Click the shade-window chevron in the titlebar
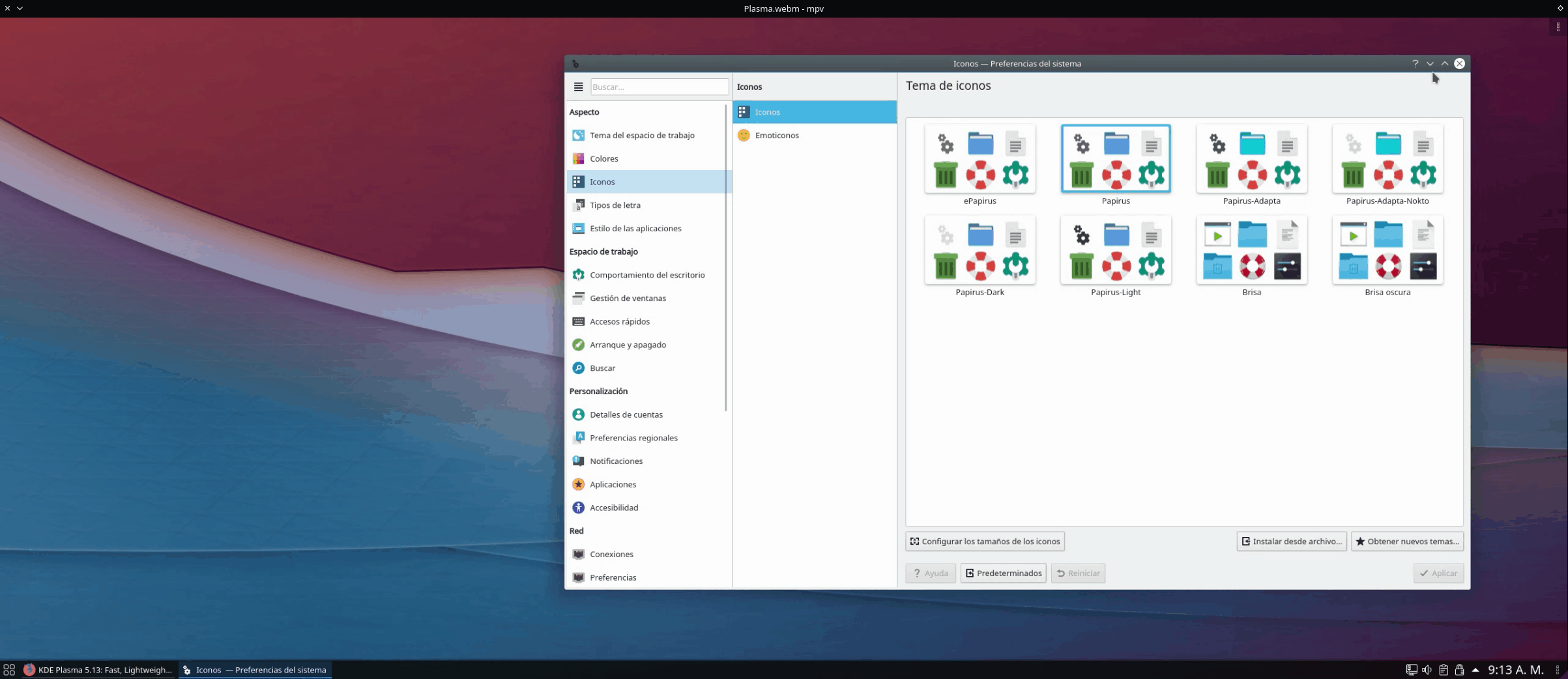This screenshot has height=679, width=1568. click(1429, 63)
